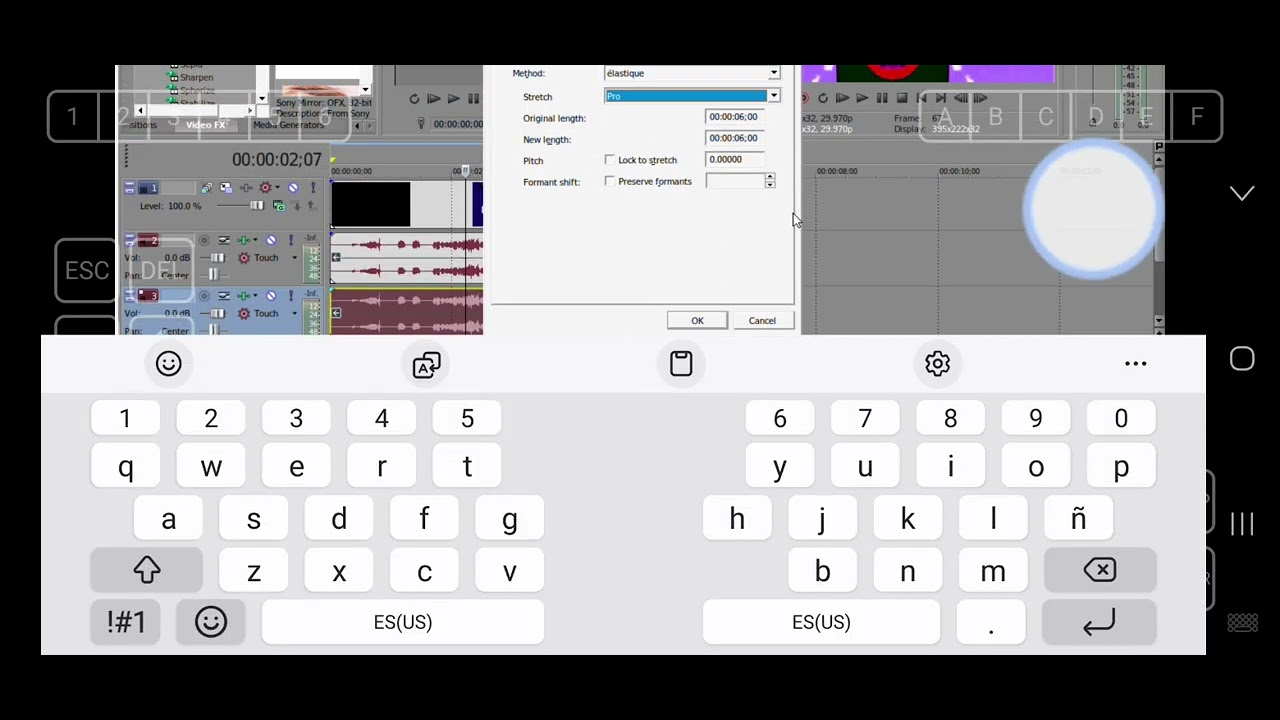Pause the preview window playback
The image size is (1280, 720).
(x=882, y=98)
